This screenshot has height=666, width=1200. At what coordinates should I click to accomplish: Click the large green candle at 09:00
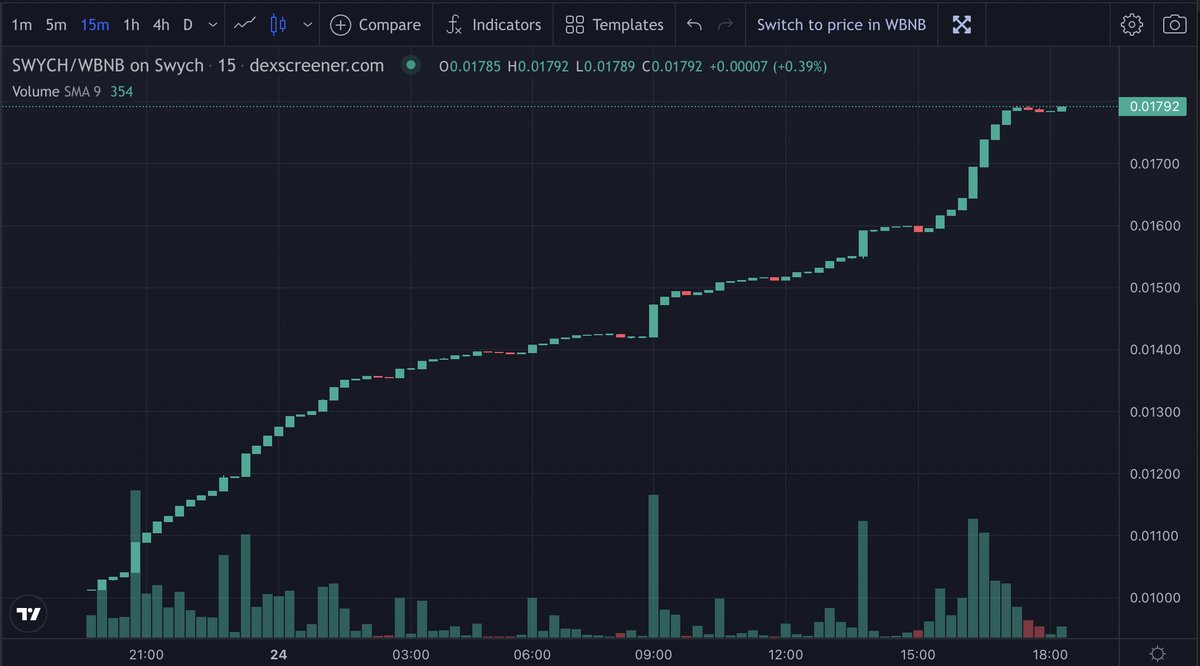tap(654, 320)
